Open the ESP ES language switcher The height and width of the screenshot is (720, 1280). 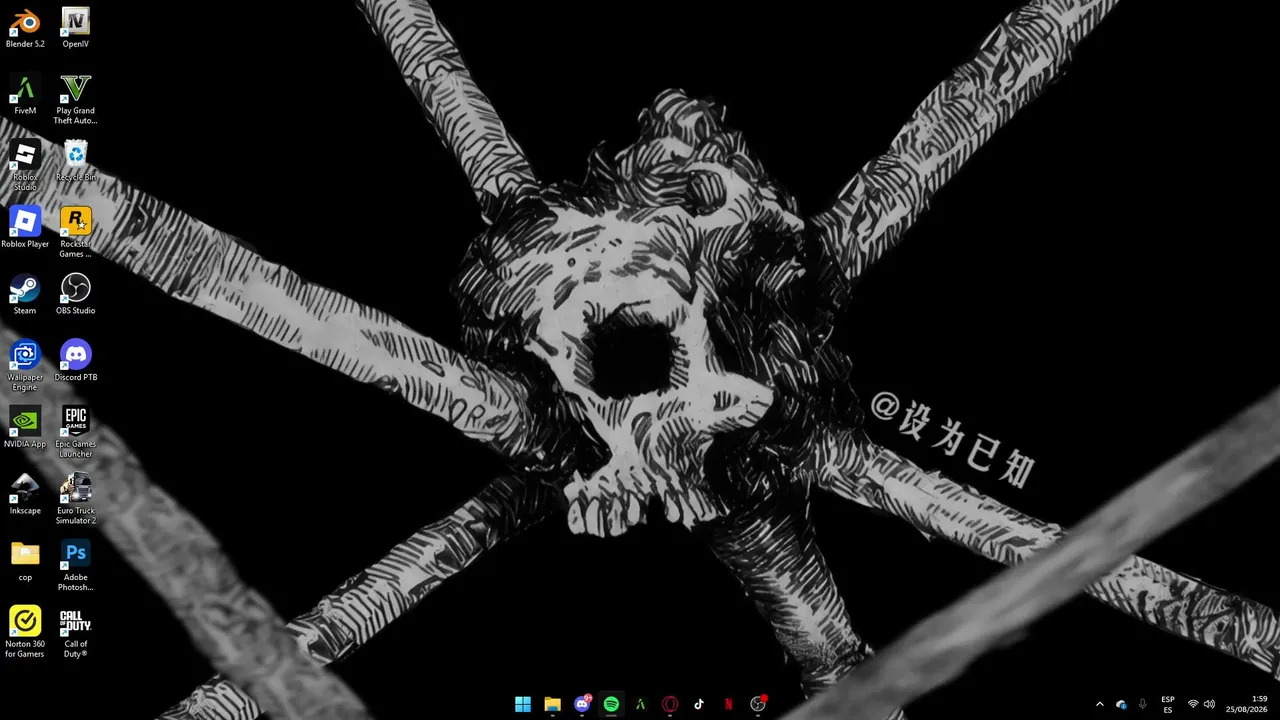point(1168,704)
